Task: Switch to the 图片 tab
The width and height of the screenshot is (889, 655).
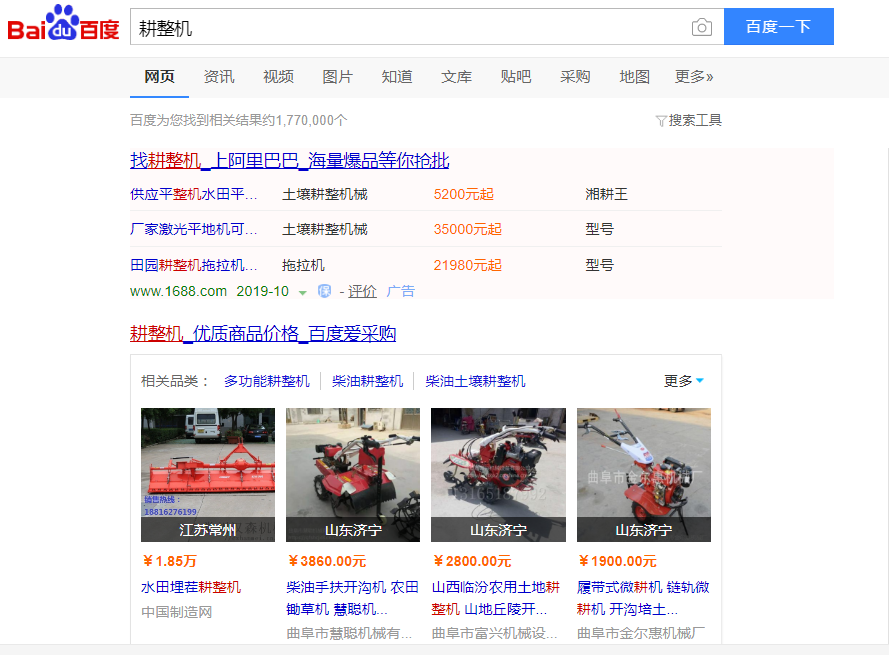Action: click(x=338, y=77)
